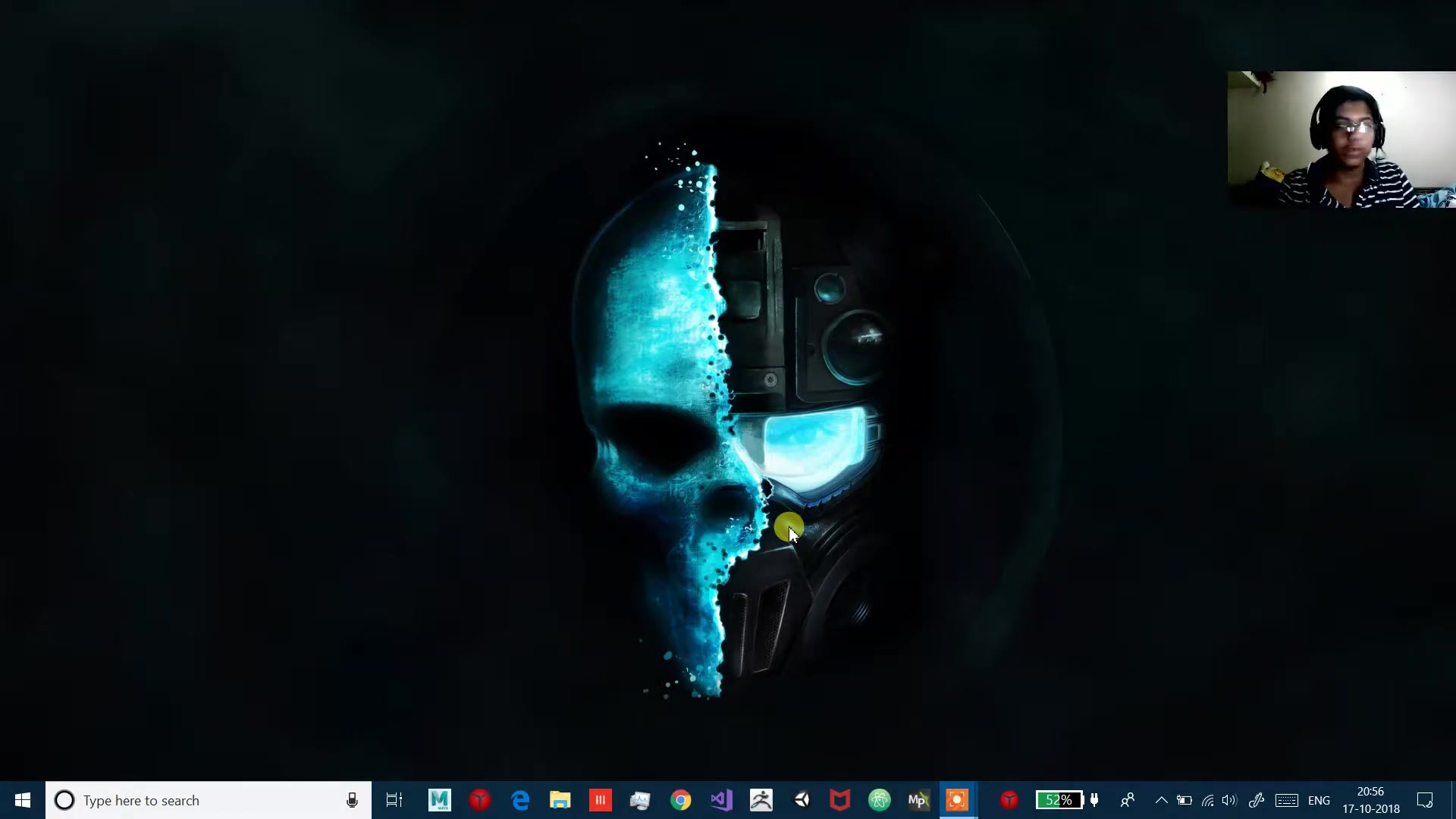Show hidden system tray icons
Screen dimensions: 1456x819
pos(1161,800)
